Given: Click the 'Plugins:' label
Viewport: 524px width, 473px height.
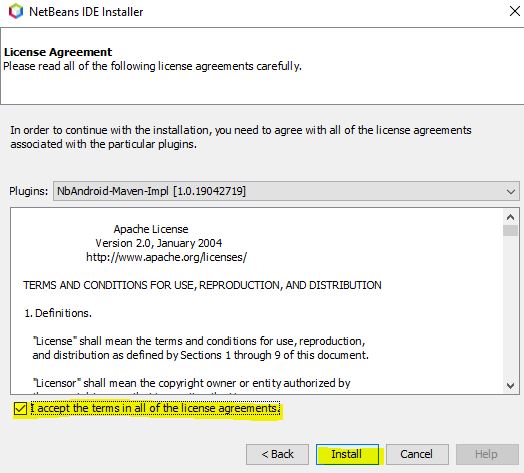Looking at the screenshot, I should pyautogui.click(x=29, y=191).
